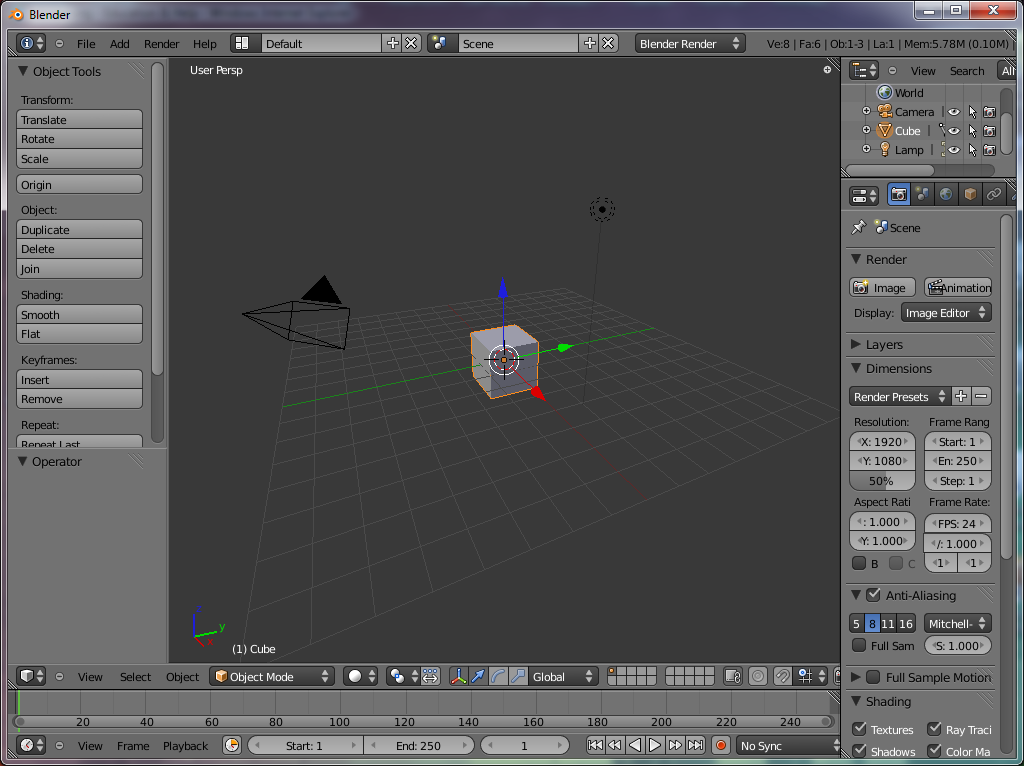Enable the translate manipulator arrow

[x=478, y=676]
